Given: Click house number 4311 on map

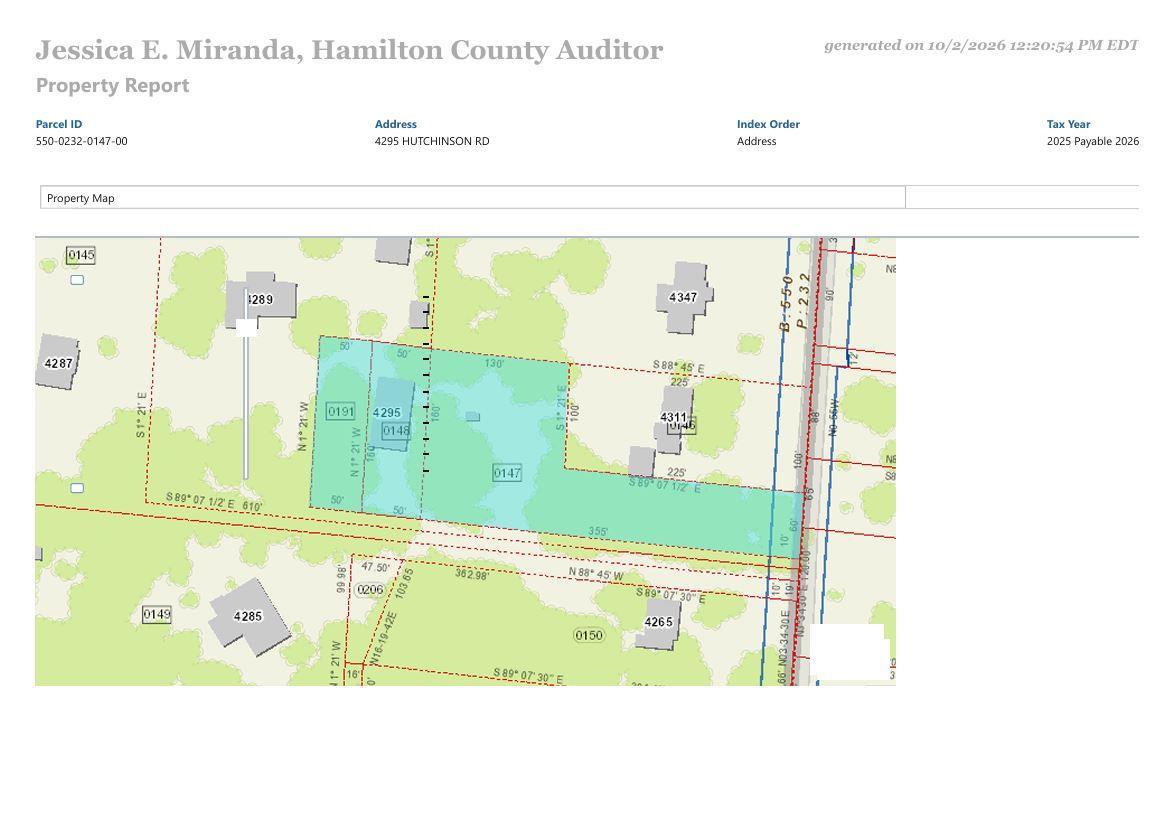Looking at the screenshot, I should click(x=673, y=417).
